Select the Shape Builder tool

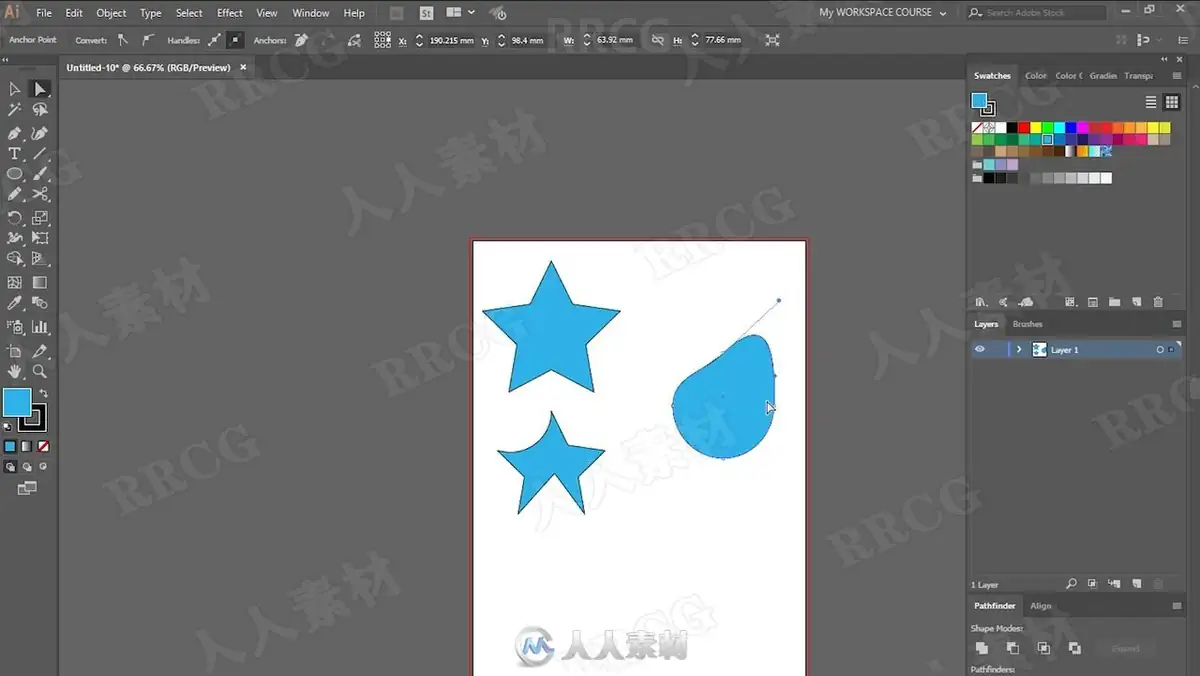(x=15, y=259)
